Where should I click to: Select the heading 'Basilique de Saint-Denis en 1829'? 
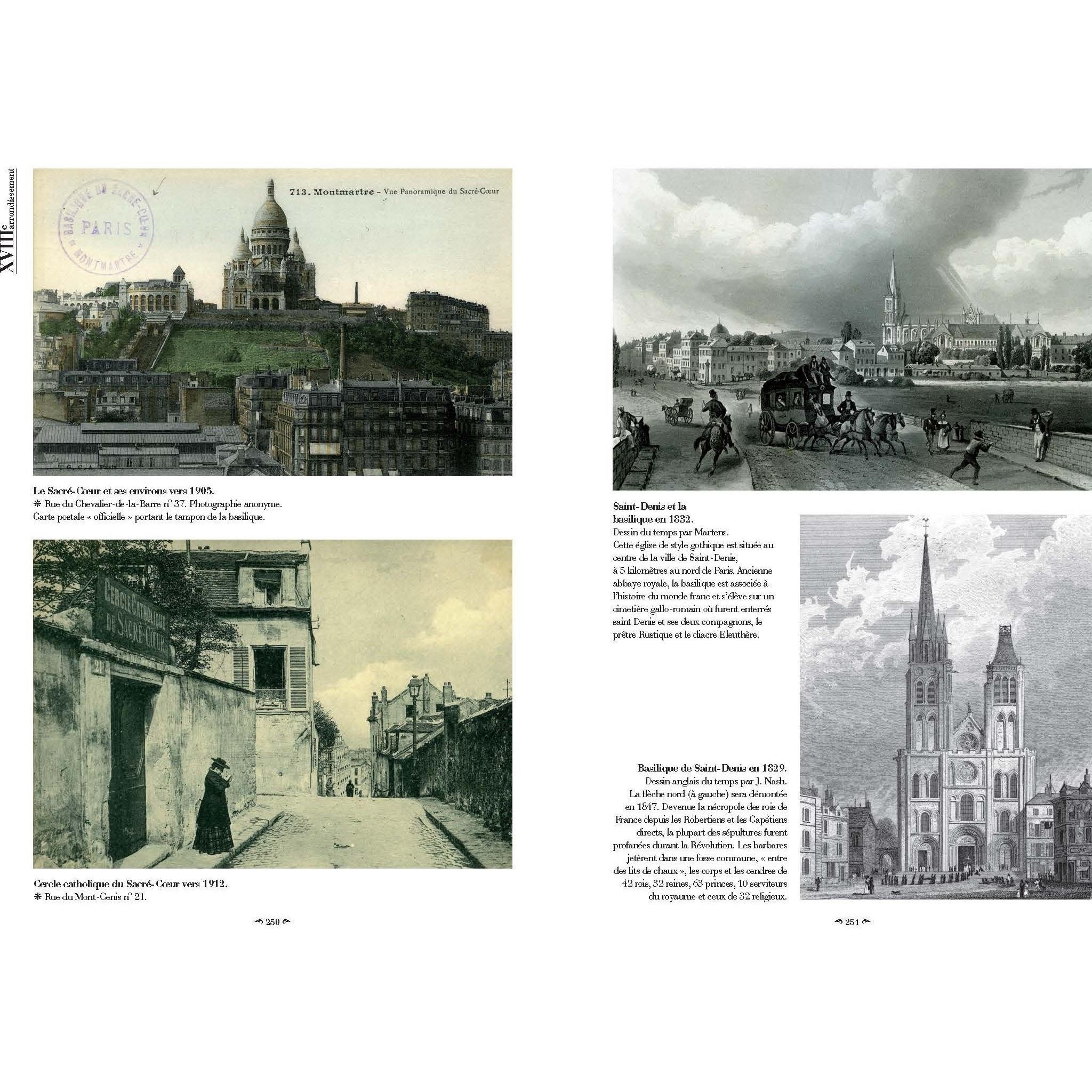(712, 768)
